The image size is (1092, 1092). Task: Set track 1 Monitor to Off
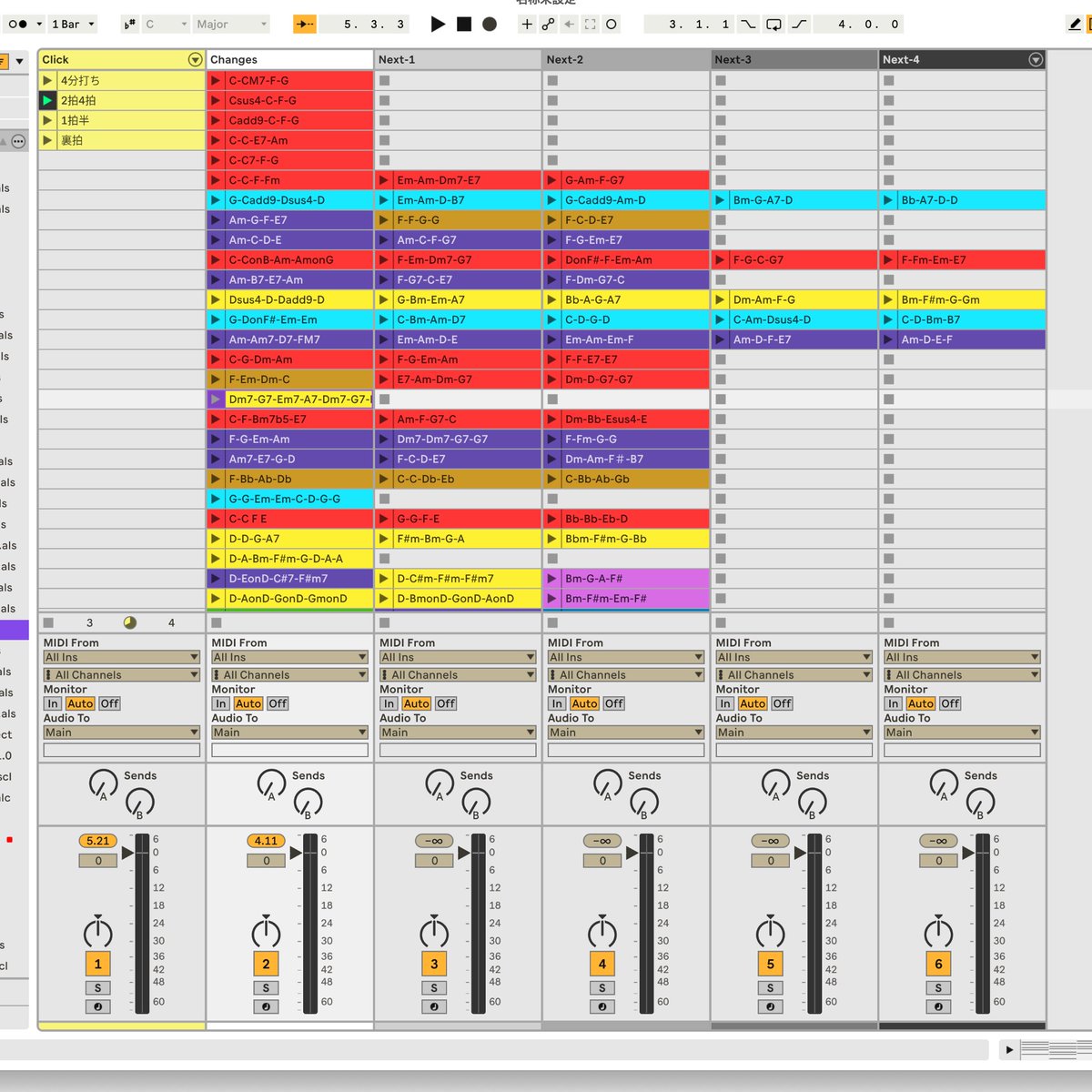[x=108, y=703]
